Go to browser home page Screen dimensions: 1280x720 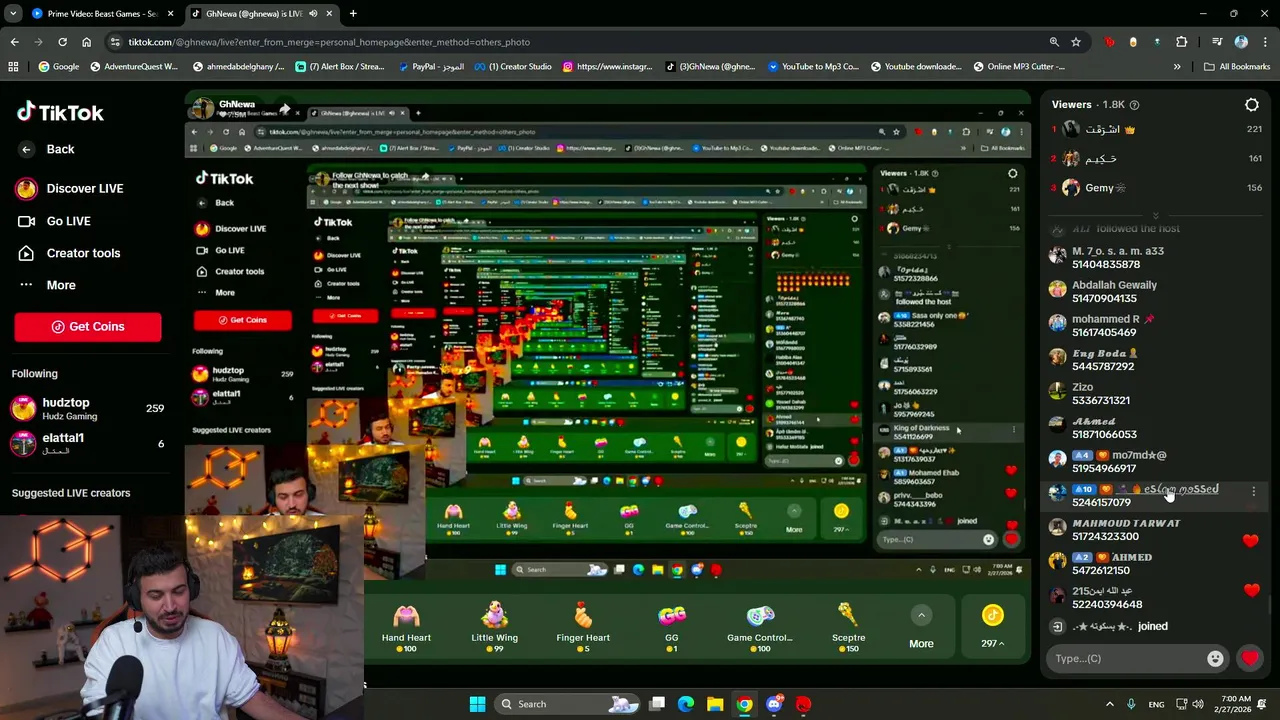point(86,42)
